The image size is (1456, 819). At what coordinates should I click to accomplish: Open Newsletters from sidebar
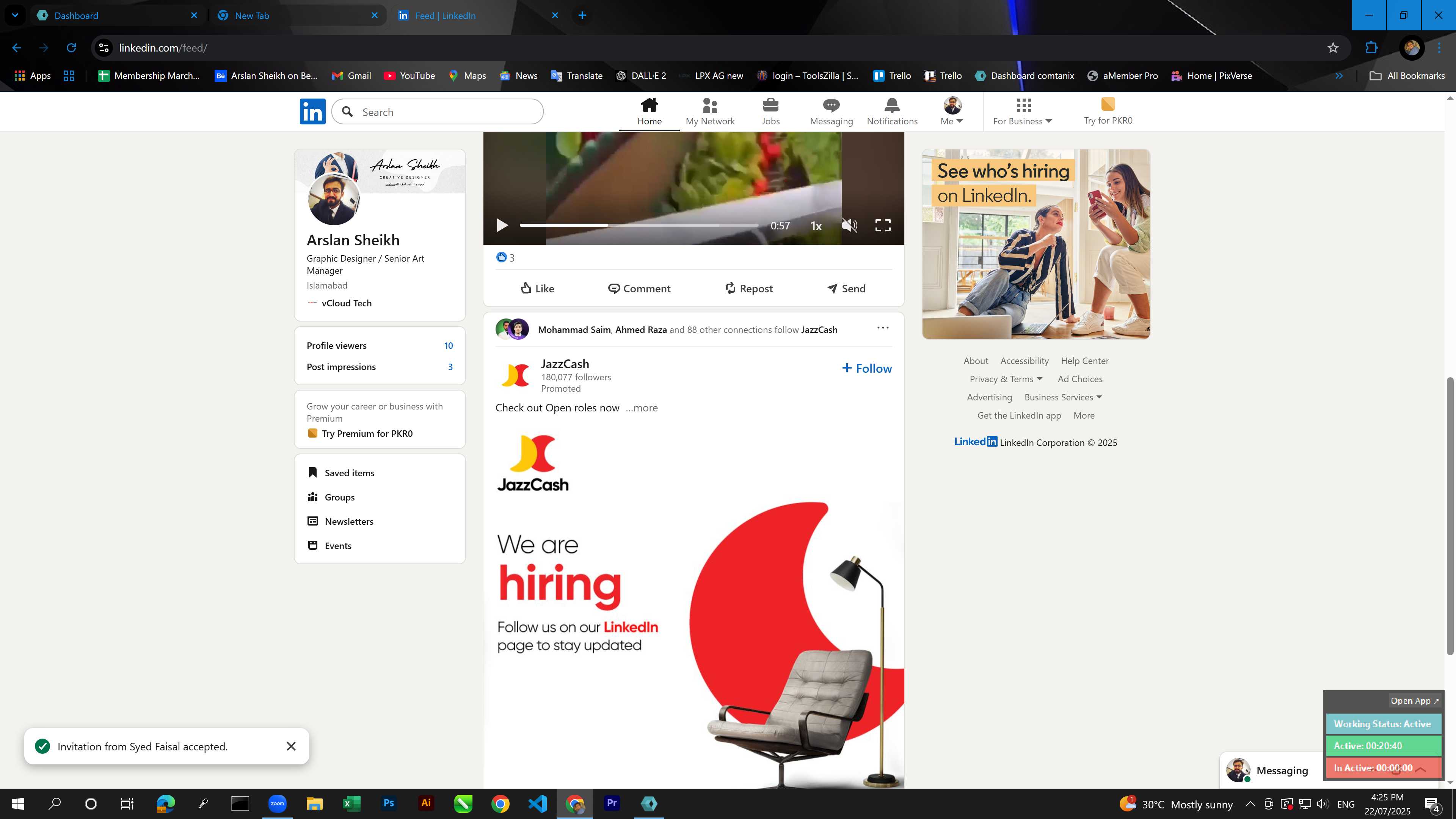340,522
